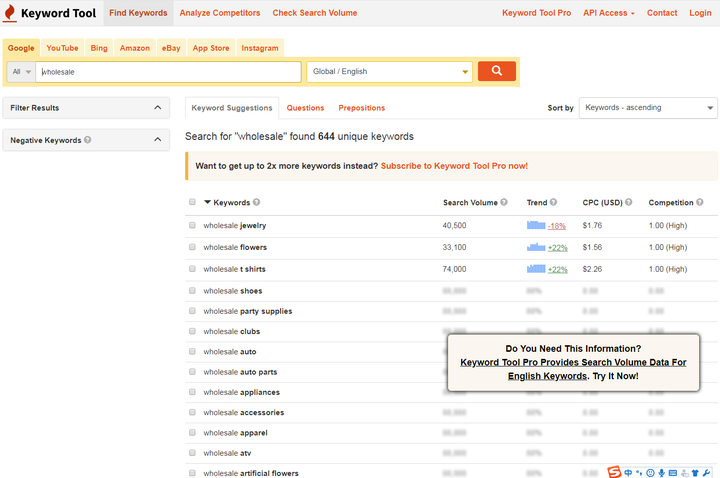Image resolution: width=720 pixels, height=478 pixels.
Task: Click help icon beside Negative Keywords
Action: point(88,140)
